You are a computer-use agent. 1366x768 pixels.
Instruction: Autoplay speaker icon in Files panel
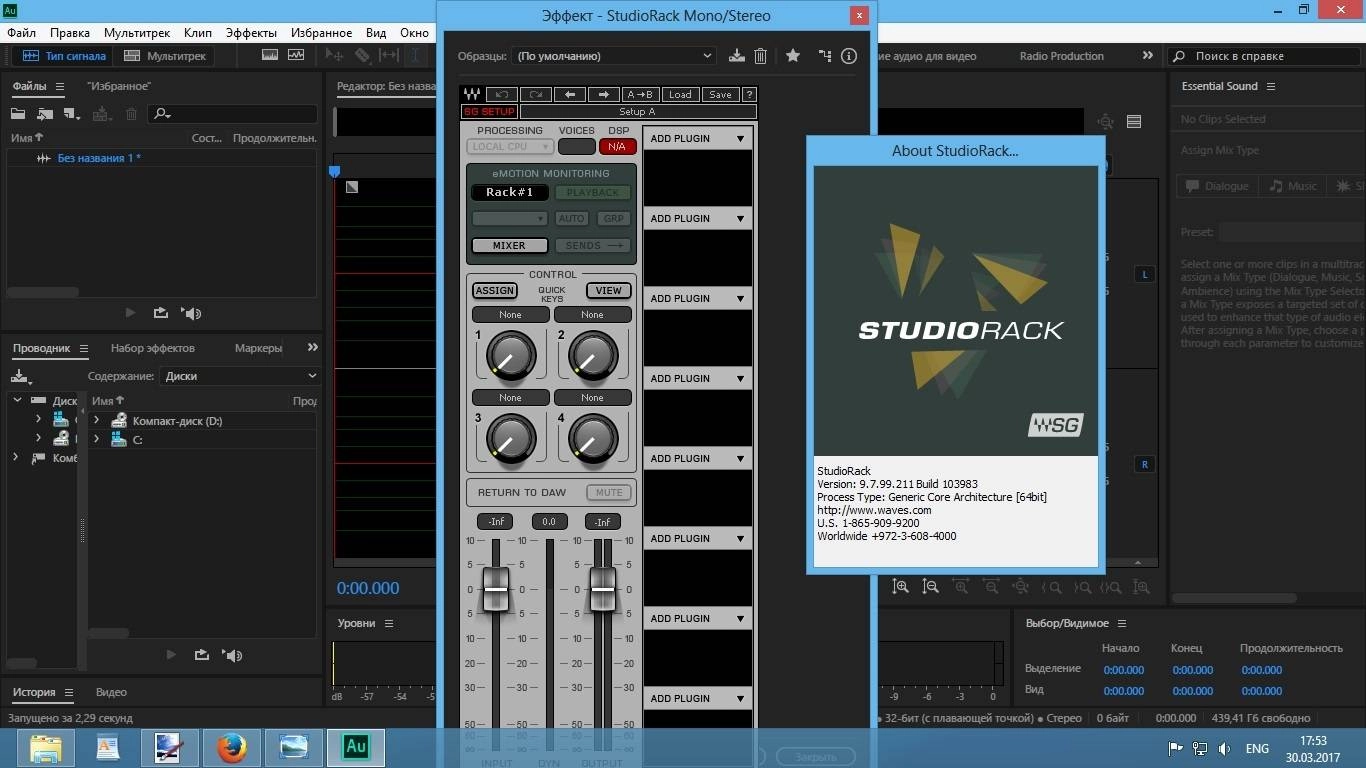(191, 313)
